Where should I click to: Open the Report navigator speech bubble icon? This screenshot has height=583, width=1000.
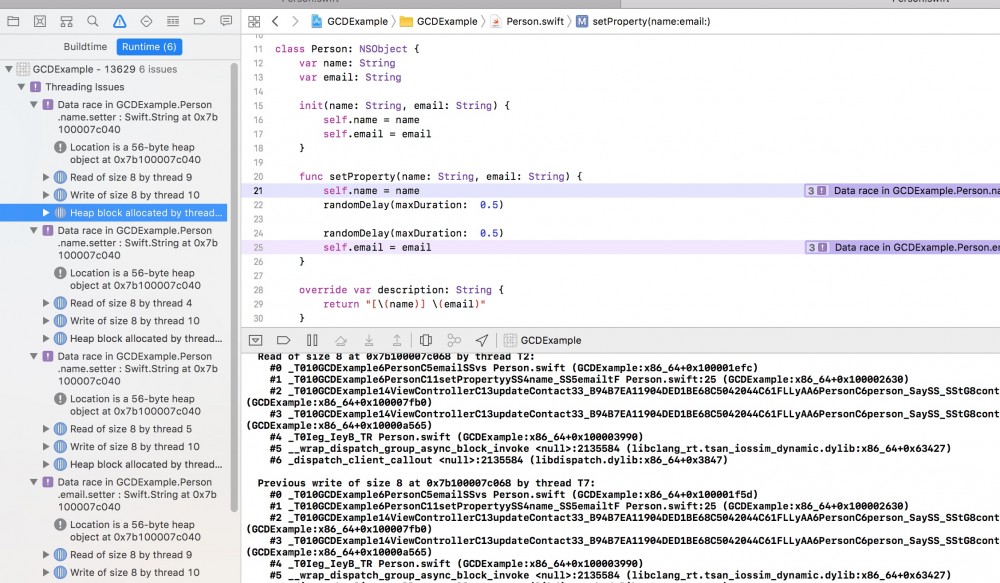pyautogui.click(x=226, y=21)
